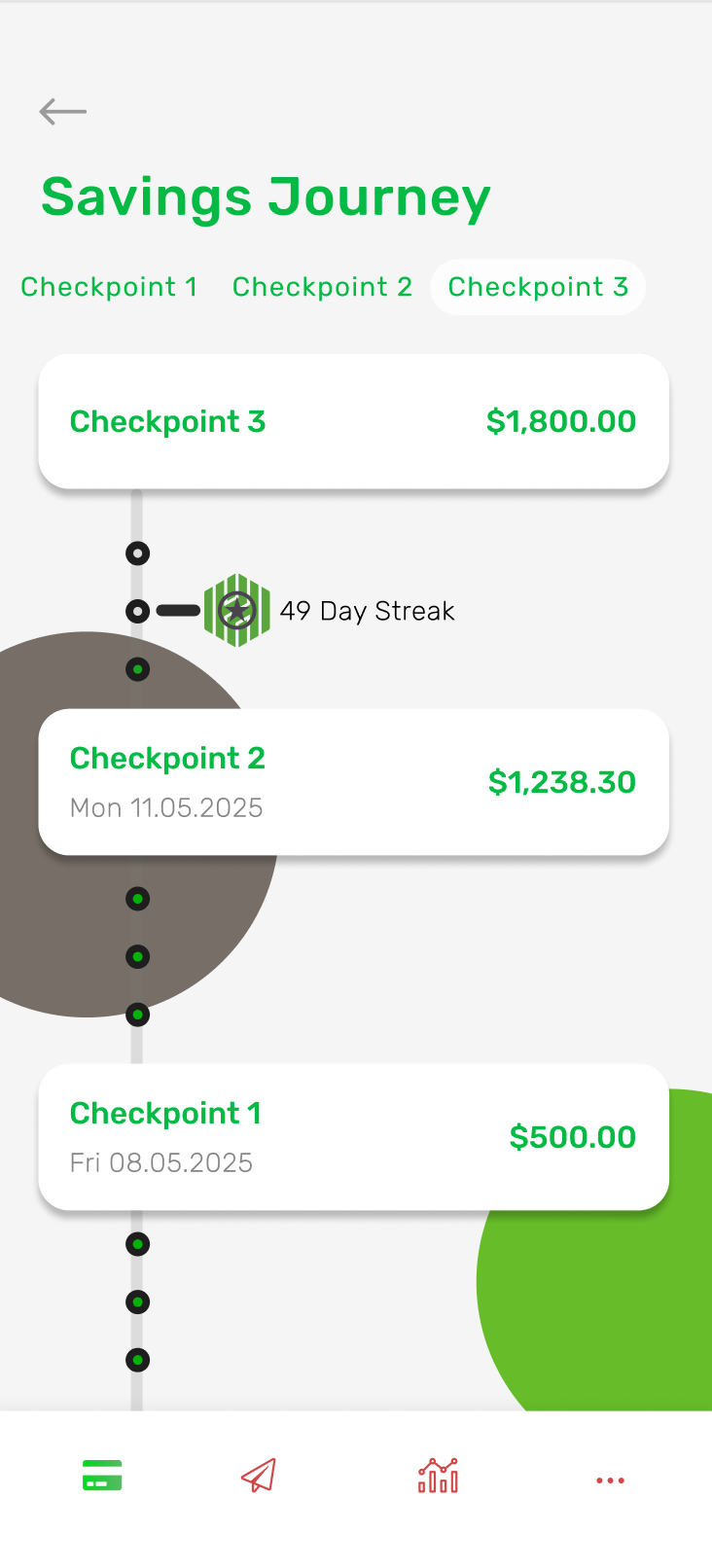Select the timeline dot beside the streak badge
This screenshot has width=712, height=1568.
[138, 611]
